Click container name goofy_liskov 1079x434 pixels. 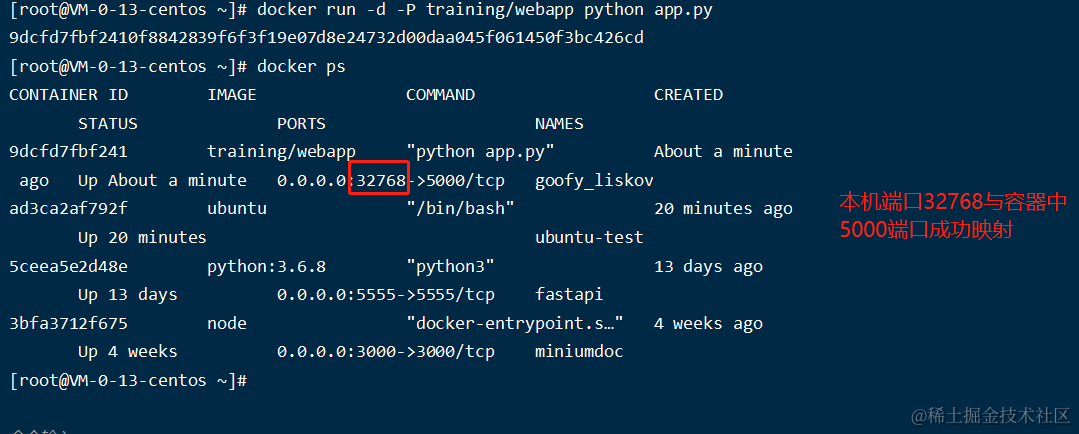coord(594,182)
